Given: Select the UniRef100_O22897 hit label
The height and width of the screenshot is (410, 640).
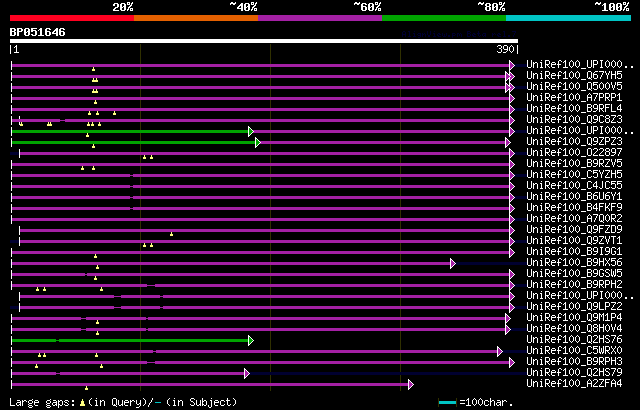Looking at the screenshot, I should [x=573, y=152].
